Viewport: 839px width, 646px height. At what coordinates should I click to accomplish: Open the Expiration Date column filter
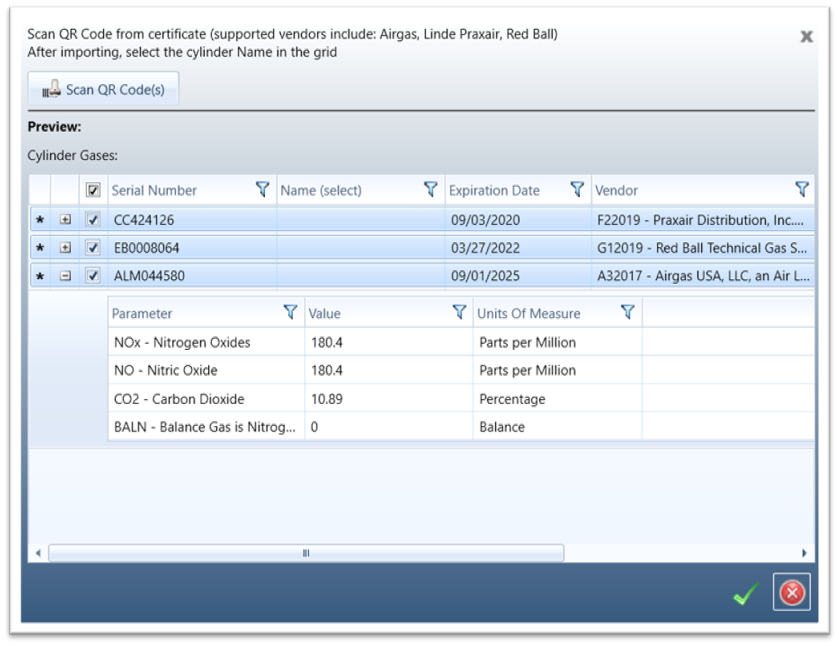[x=577, y=189]
